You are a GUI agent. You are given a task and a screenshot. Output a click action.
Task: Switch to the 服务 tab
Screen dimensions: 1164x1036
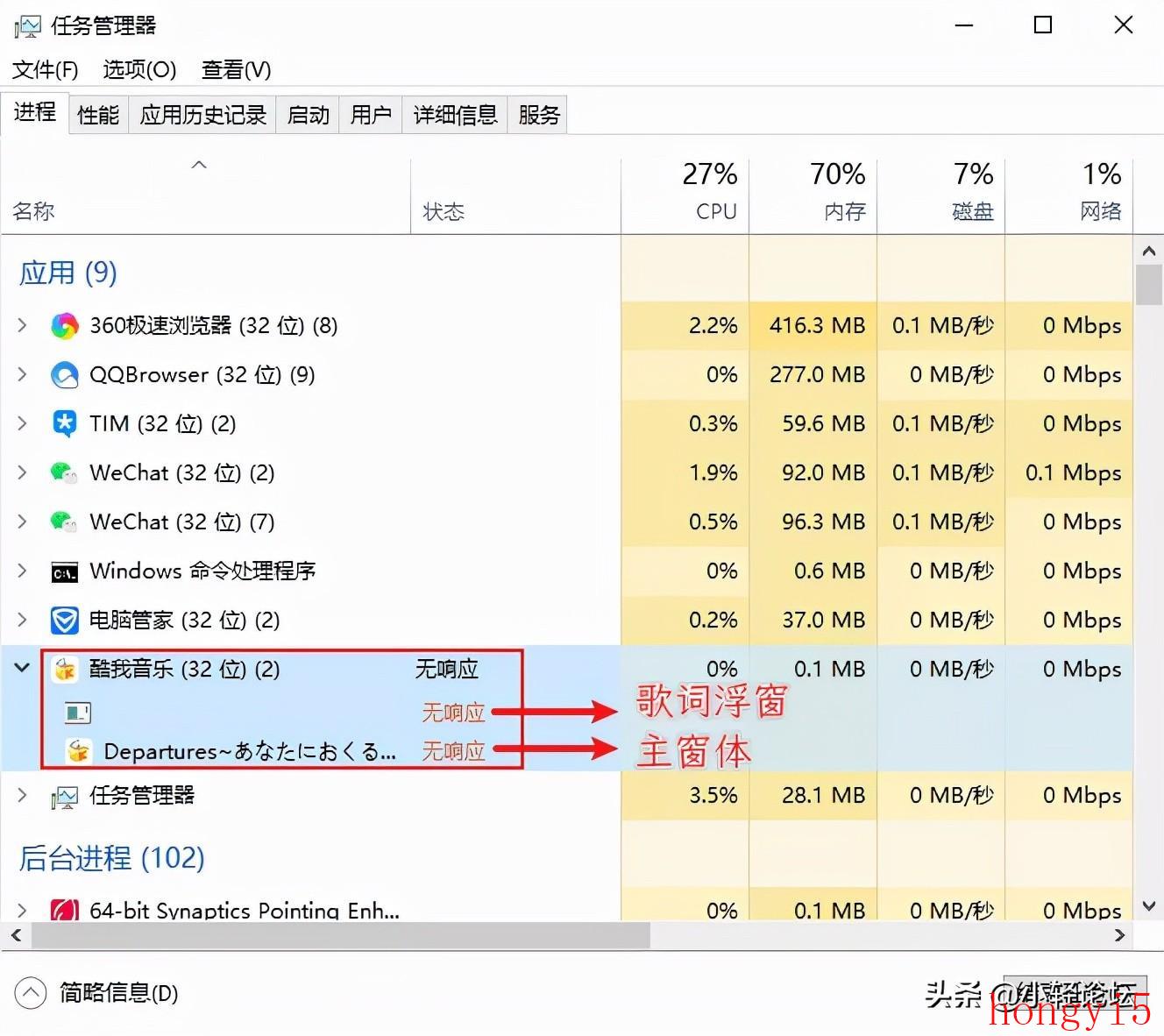pyautogui.click(x=538, y=115)
